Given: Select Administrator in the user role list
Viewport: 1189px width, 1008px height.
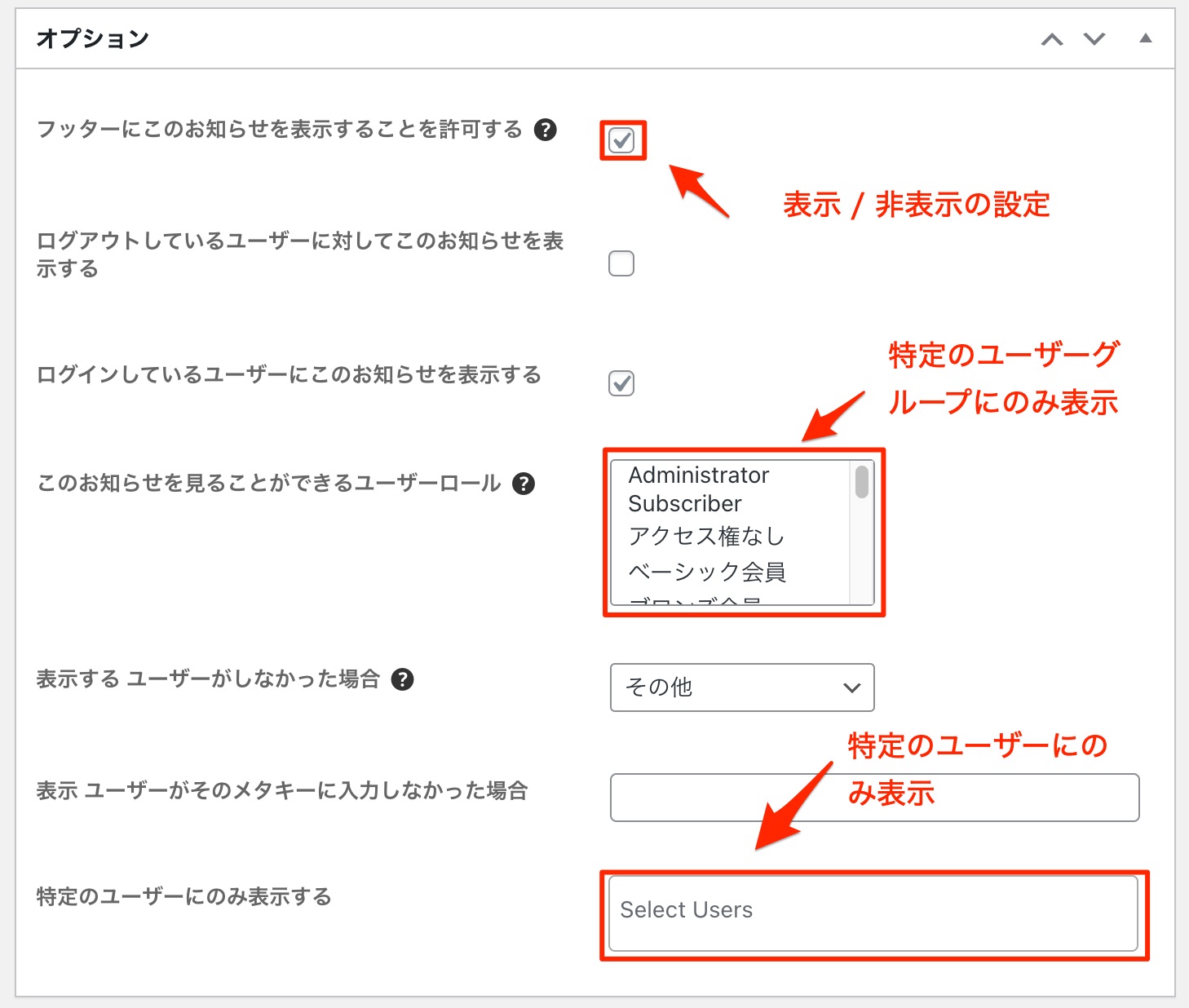Looking at the screenshot, I should [x=698, y=475].
